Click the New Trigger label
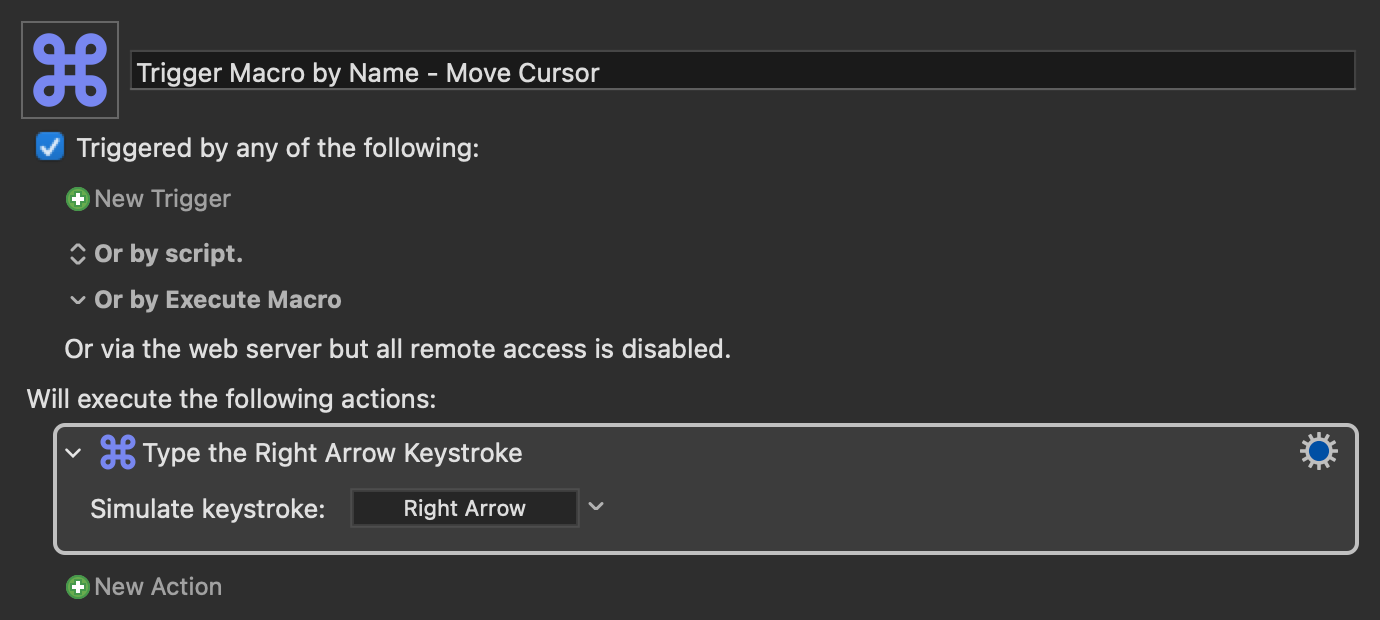Screen dimensions: 1380x620 click(163, 199)
